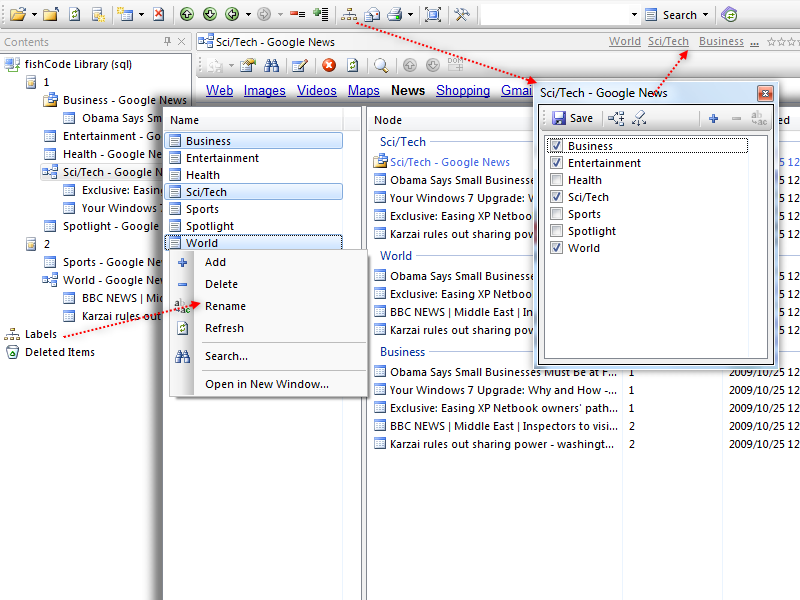Select the Sports label in Name list
The height and width of the screenshot is (600, 800).
254,209
